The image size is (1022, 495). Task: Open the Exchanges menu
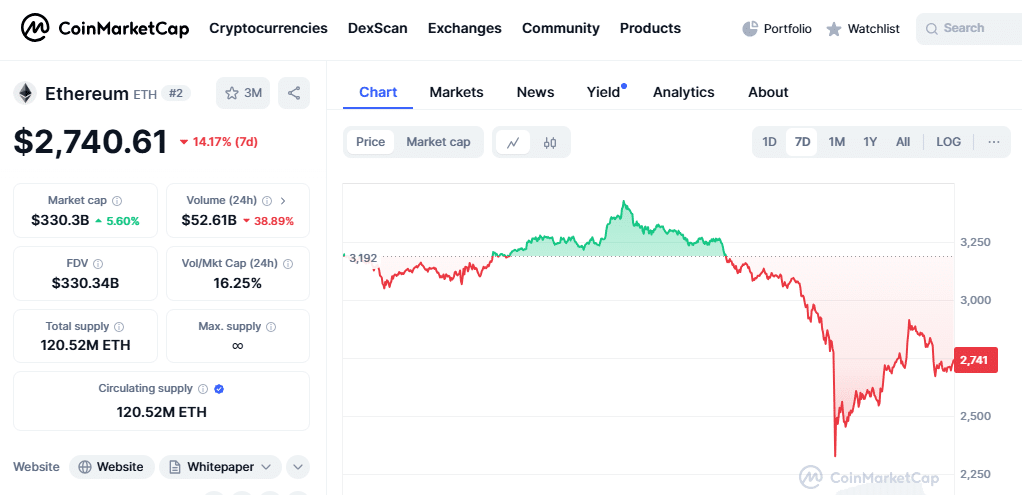(465, 28)
